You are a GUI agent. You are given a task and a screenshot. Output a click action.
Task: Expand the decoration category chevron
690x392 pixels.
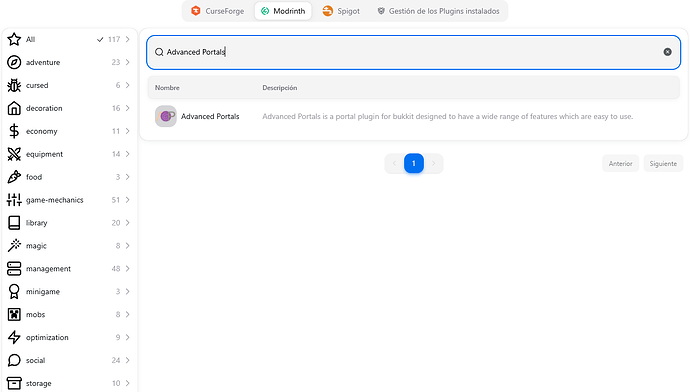[127, 108]
